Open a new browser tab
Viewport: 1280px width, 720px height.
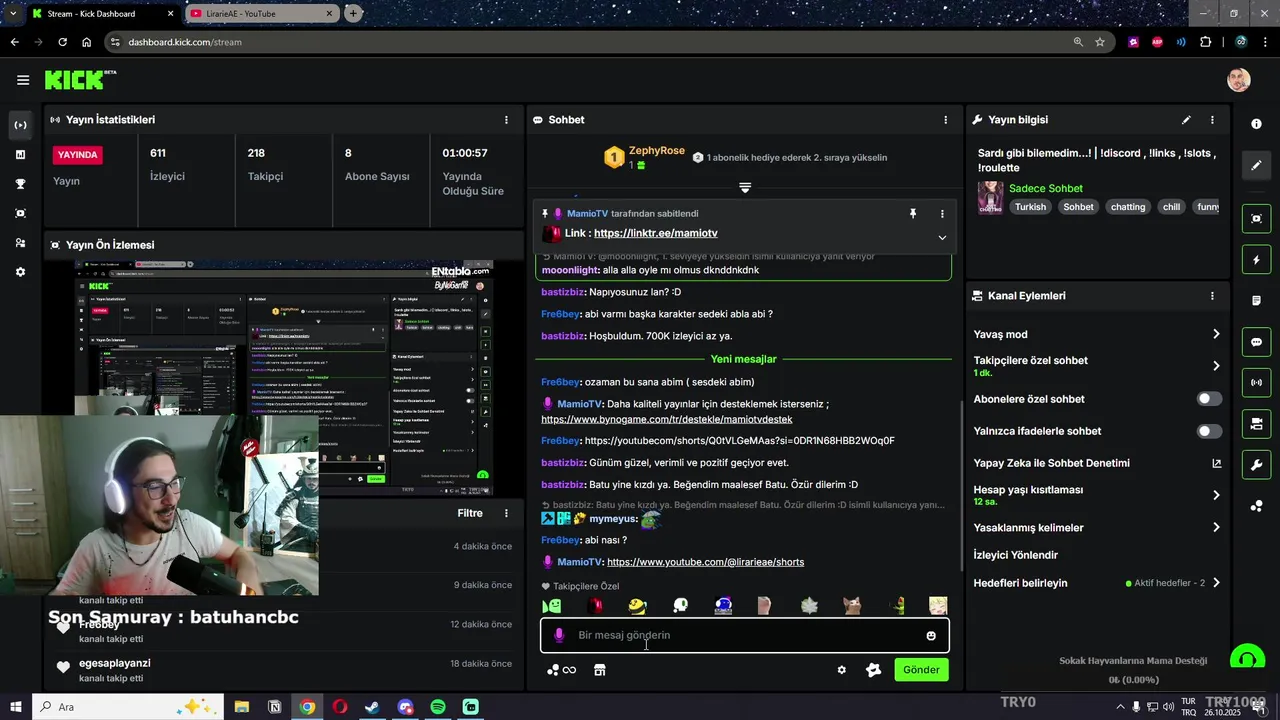[x=353, y=13]
